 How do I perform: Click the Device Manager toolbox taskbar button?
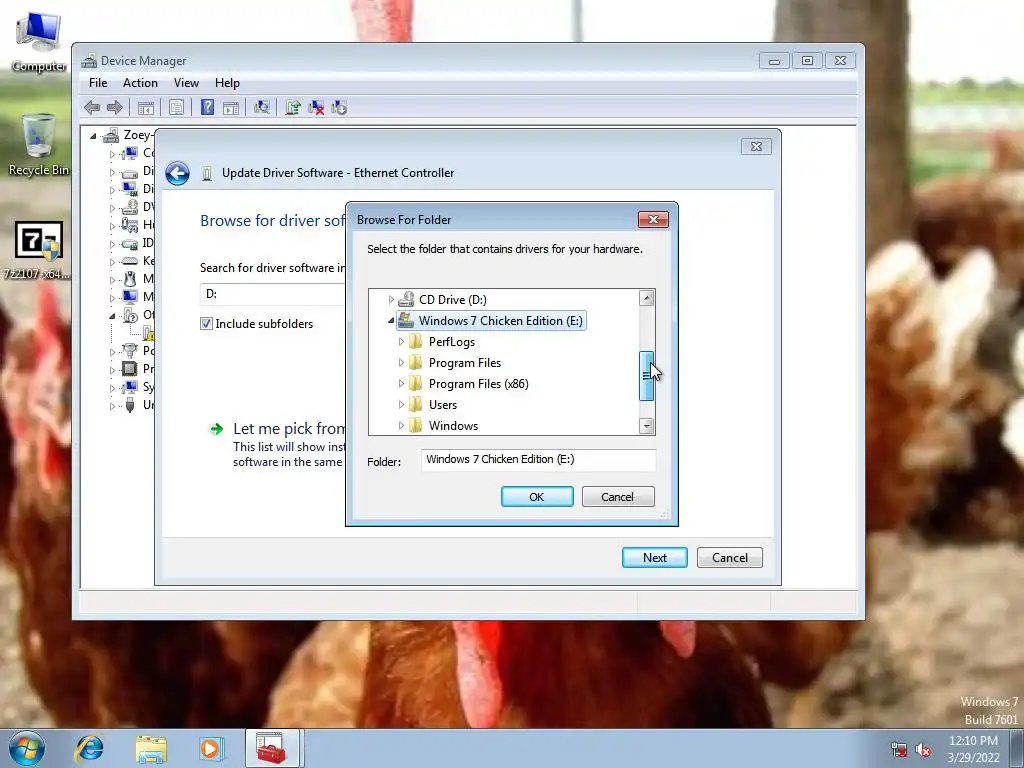click(x=272, y=748)
